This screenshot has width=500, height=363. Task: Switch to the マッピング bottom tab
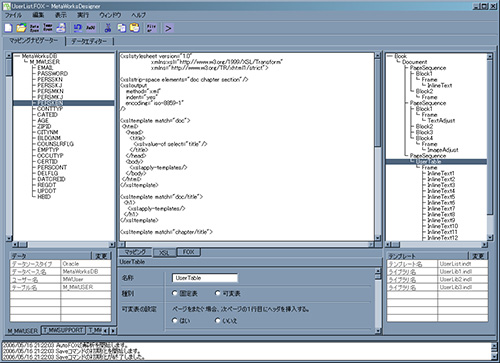pyautogui.click(x=135, y=252)
